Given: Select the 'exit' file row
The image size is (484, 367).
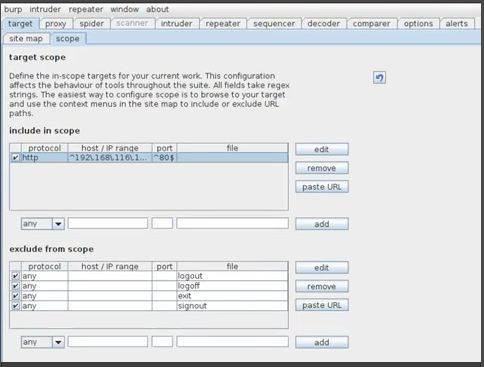Looking at the screenshot, I should [232, 296].
